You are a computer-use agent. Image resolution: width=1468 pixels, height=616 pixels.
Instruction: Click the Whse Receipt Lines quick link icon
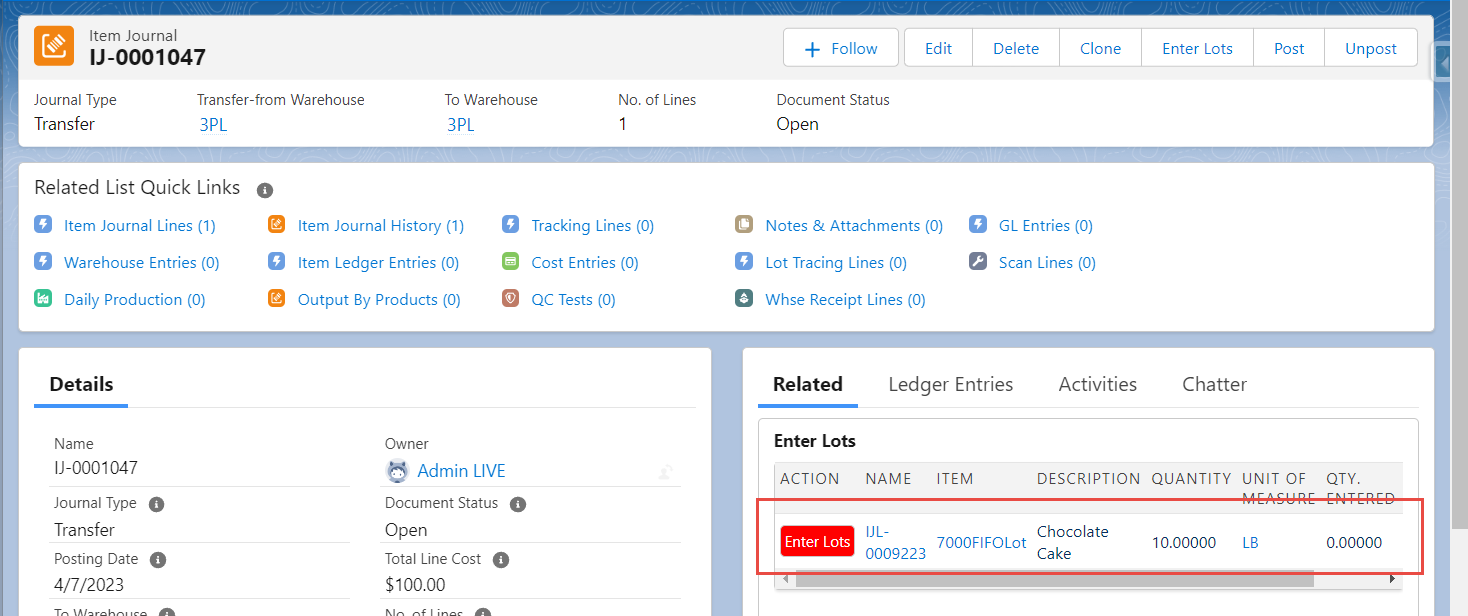pyautogui.click(x=744, y=299)
